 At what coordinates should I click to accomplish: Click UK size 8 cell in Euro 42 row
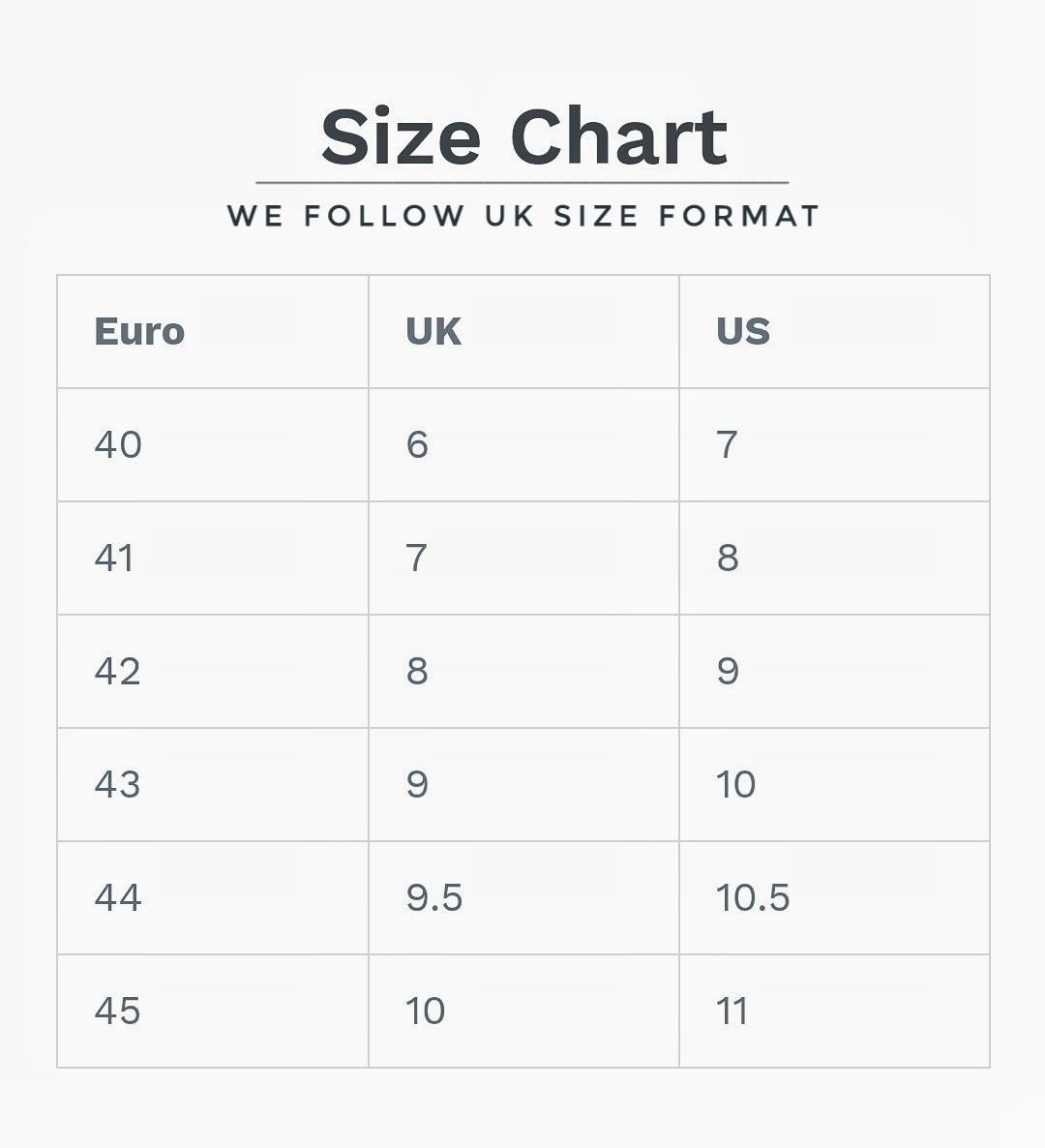tap(524, 672)
